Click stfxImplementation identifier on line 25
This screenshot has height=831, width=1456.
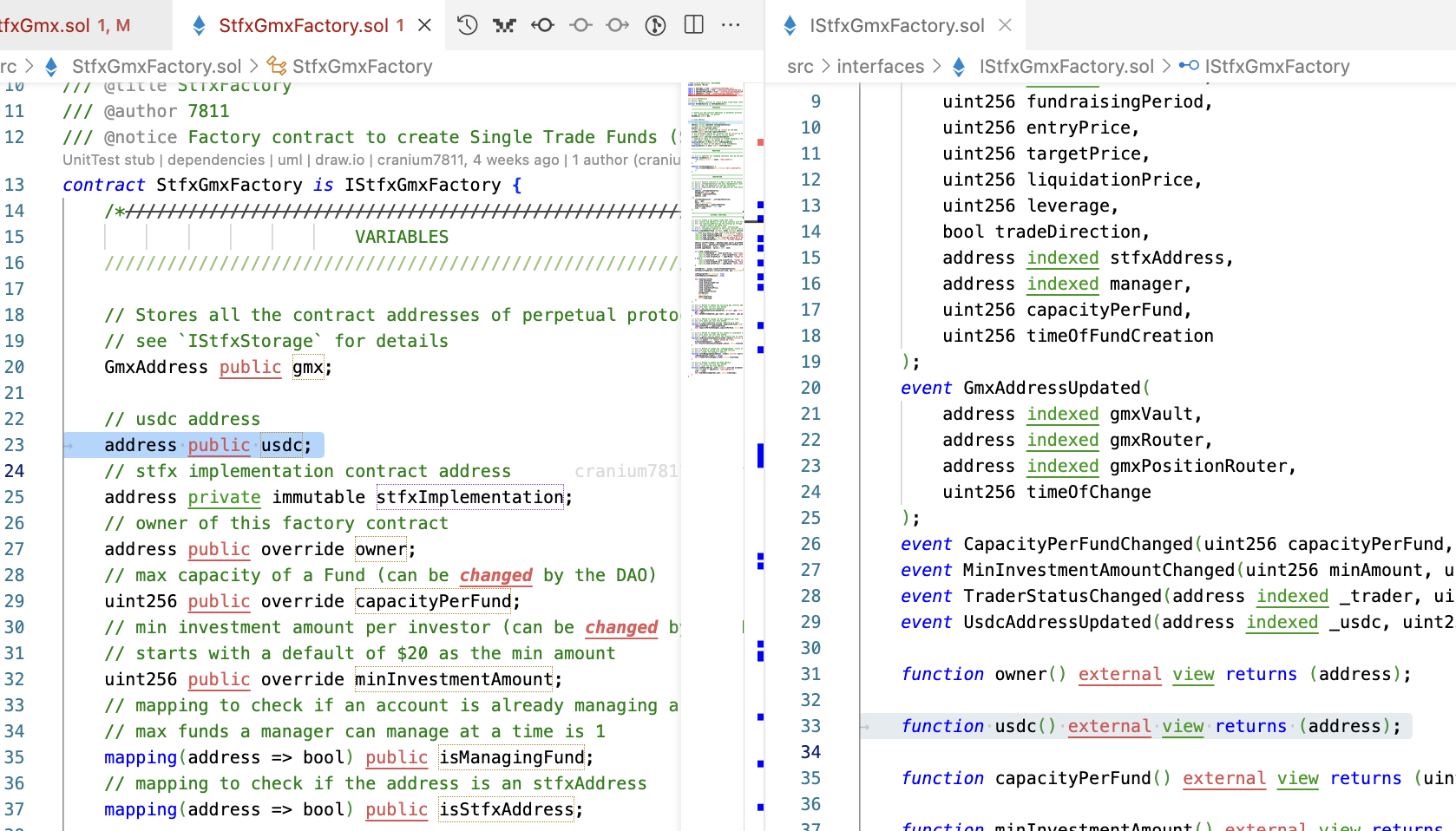(469, 497)
